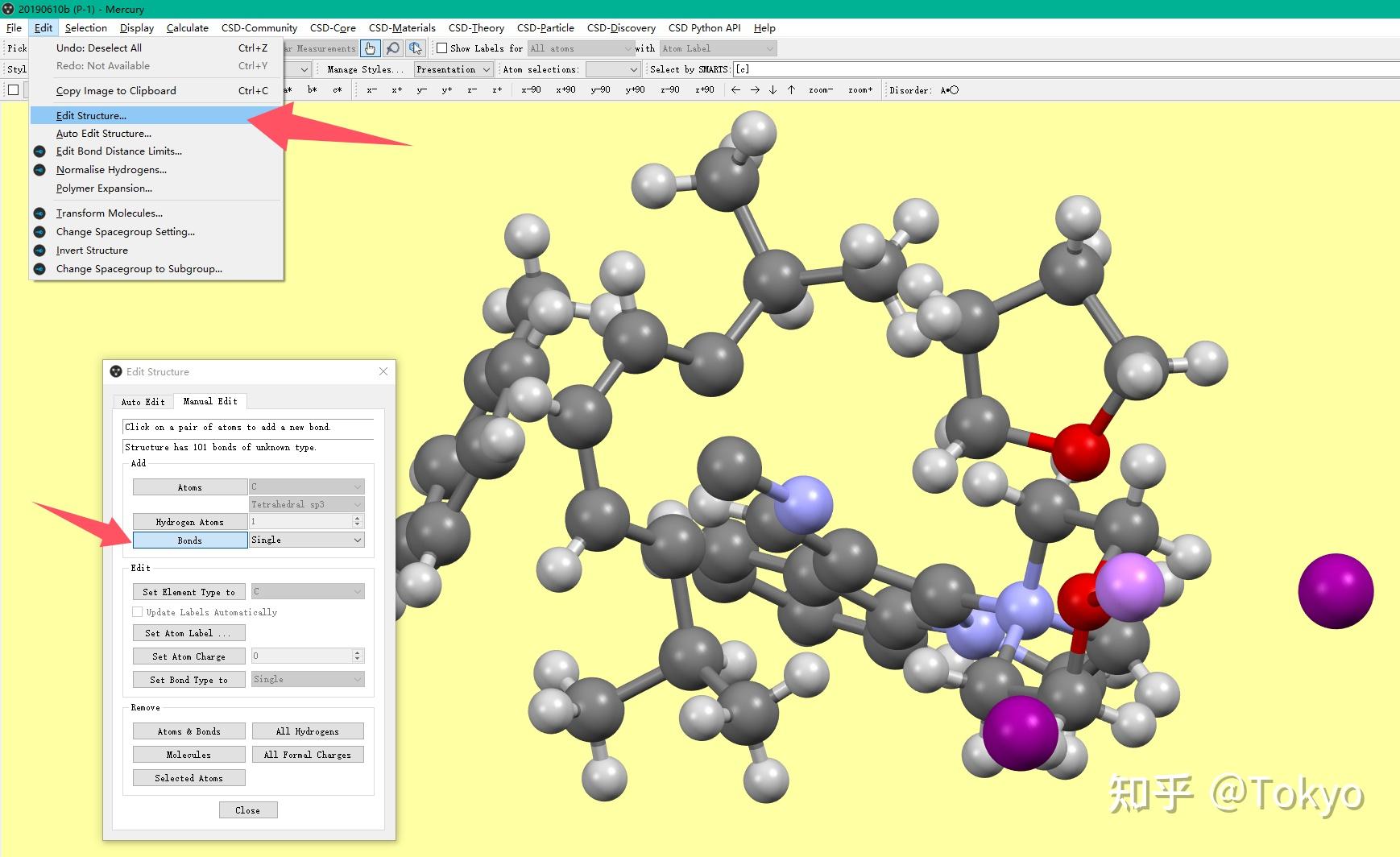The height and width of the screenshot is (857, 1400).
Task: Click Remove Selected Atoms button
Action: tap(189, 778)
